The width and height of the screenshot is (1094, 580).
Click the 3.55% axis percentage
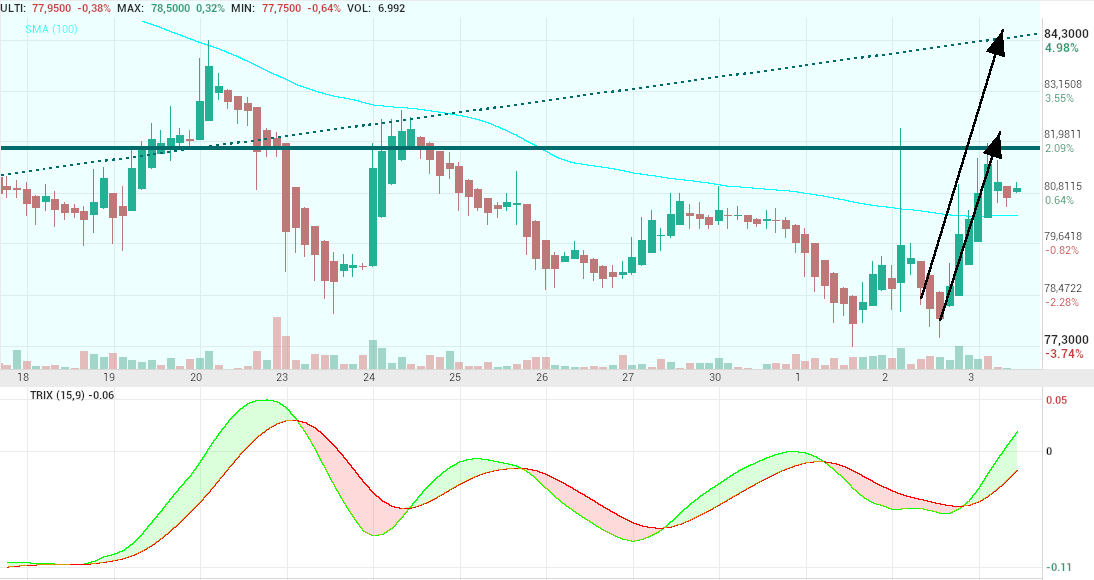1060,98
